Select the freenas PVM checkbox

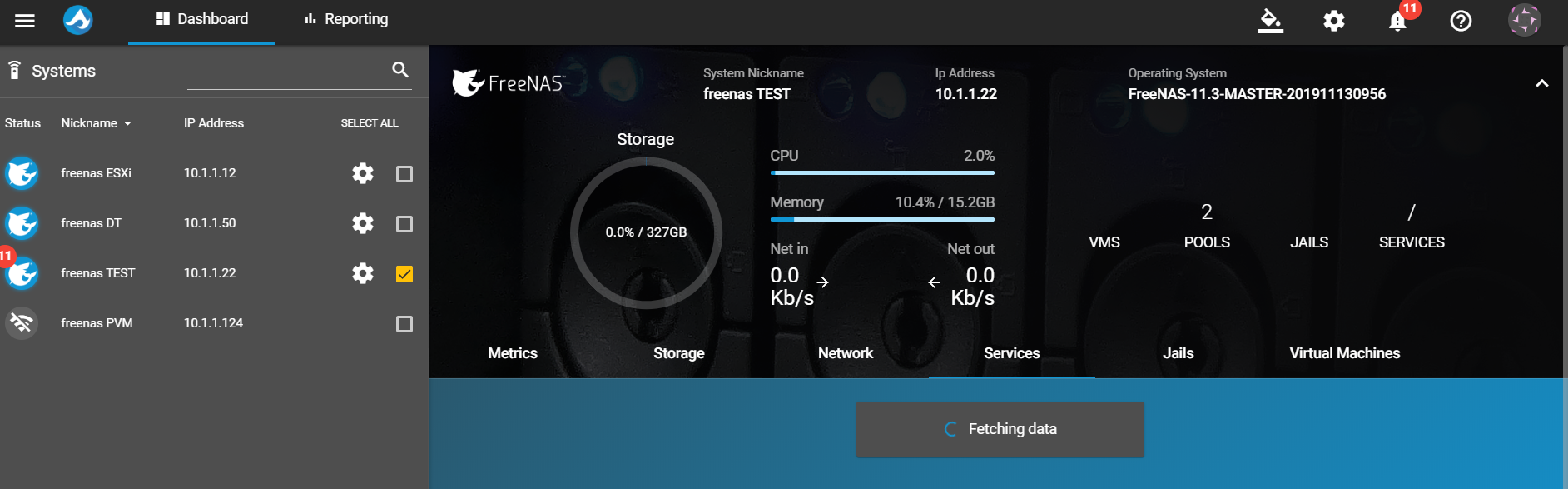[404, 324]
